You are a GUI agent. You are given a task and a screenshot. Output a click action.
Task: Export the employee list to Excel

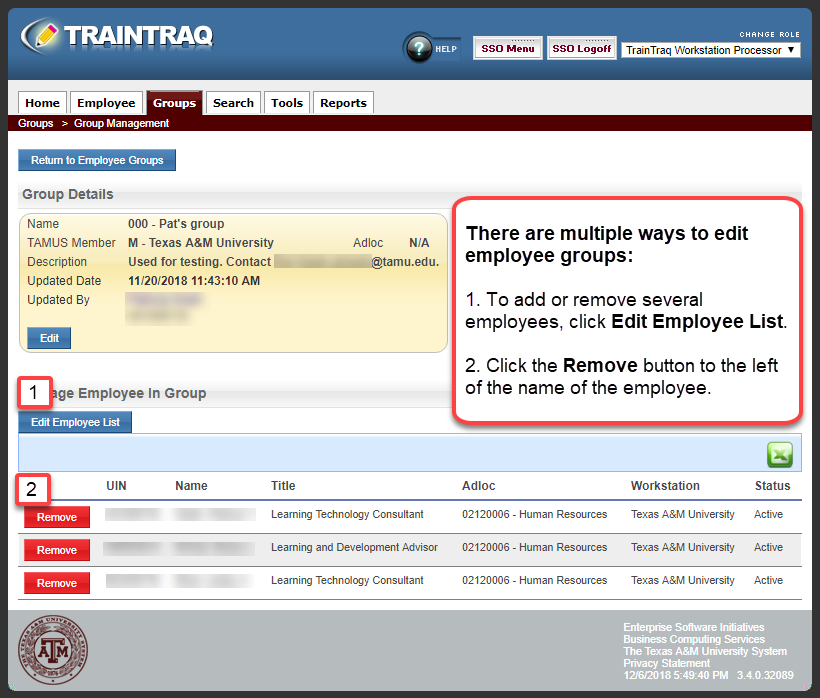(x=779, y=455)
